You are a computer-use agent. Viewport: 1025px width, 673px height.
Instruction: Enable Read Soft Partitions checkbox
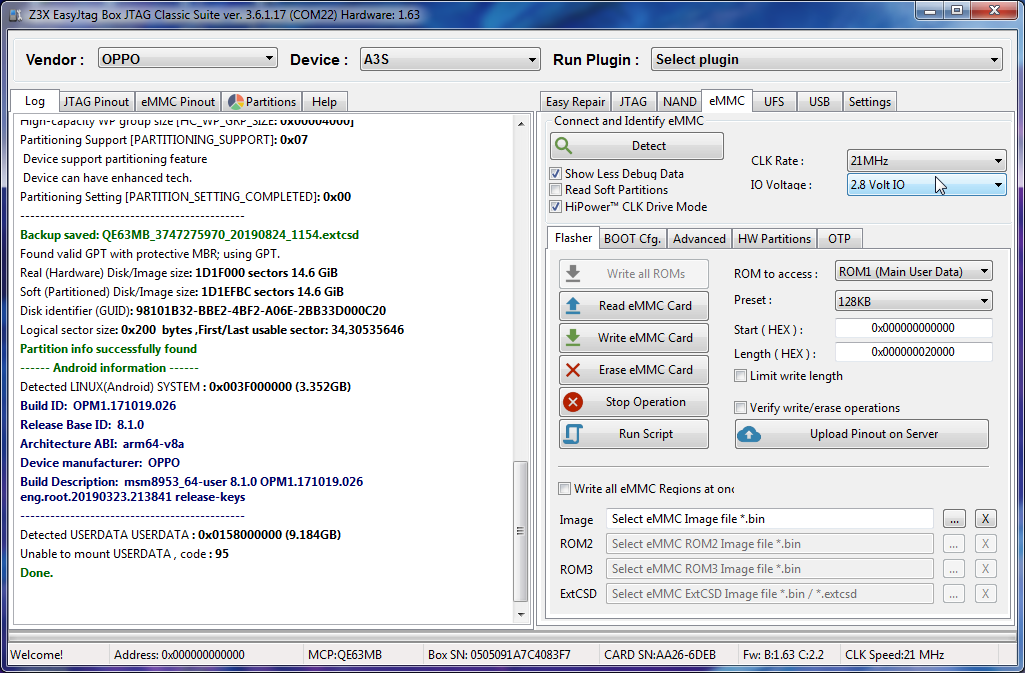click(x=556, y=190)
